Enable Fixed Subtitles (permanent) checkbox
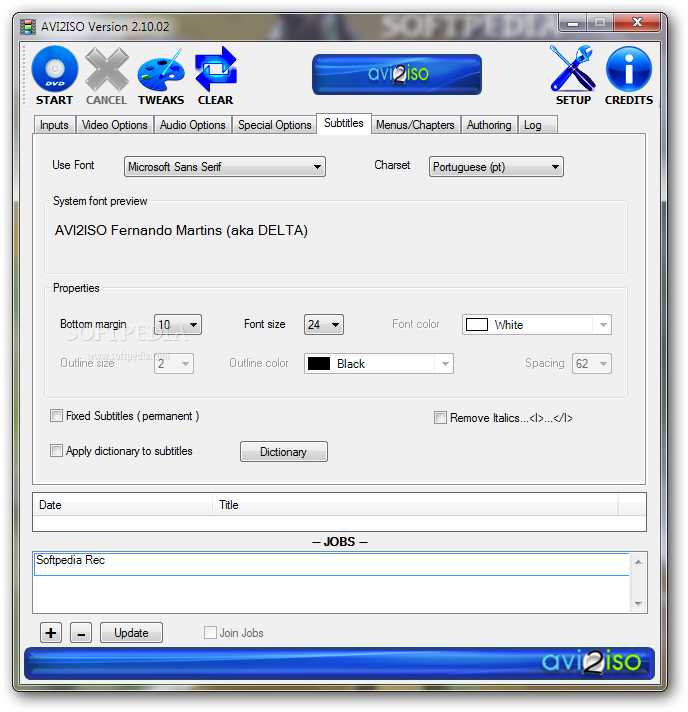 click(56, 415)
